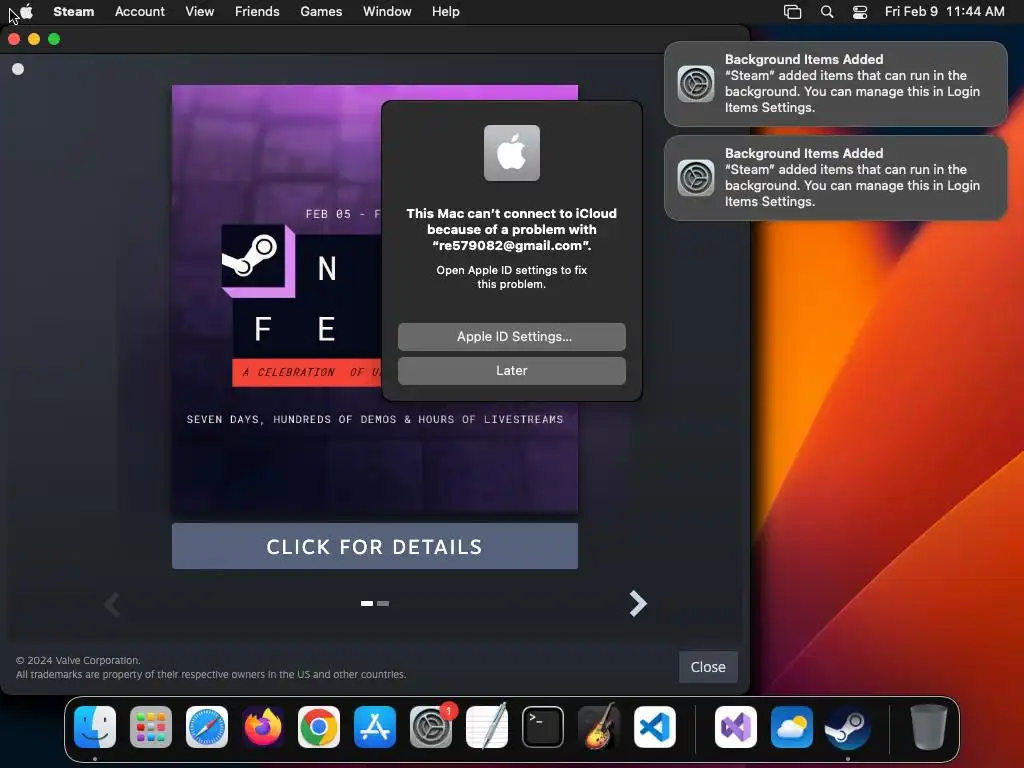Open the View menu
This screenshot has height=768, width=1024.
(x=199, y=11)
